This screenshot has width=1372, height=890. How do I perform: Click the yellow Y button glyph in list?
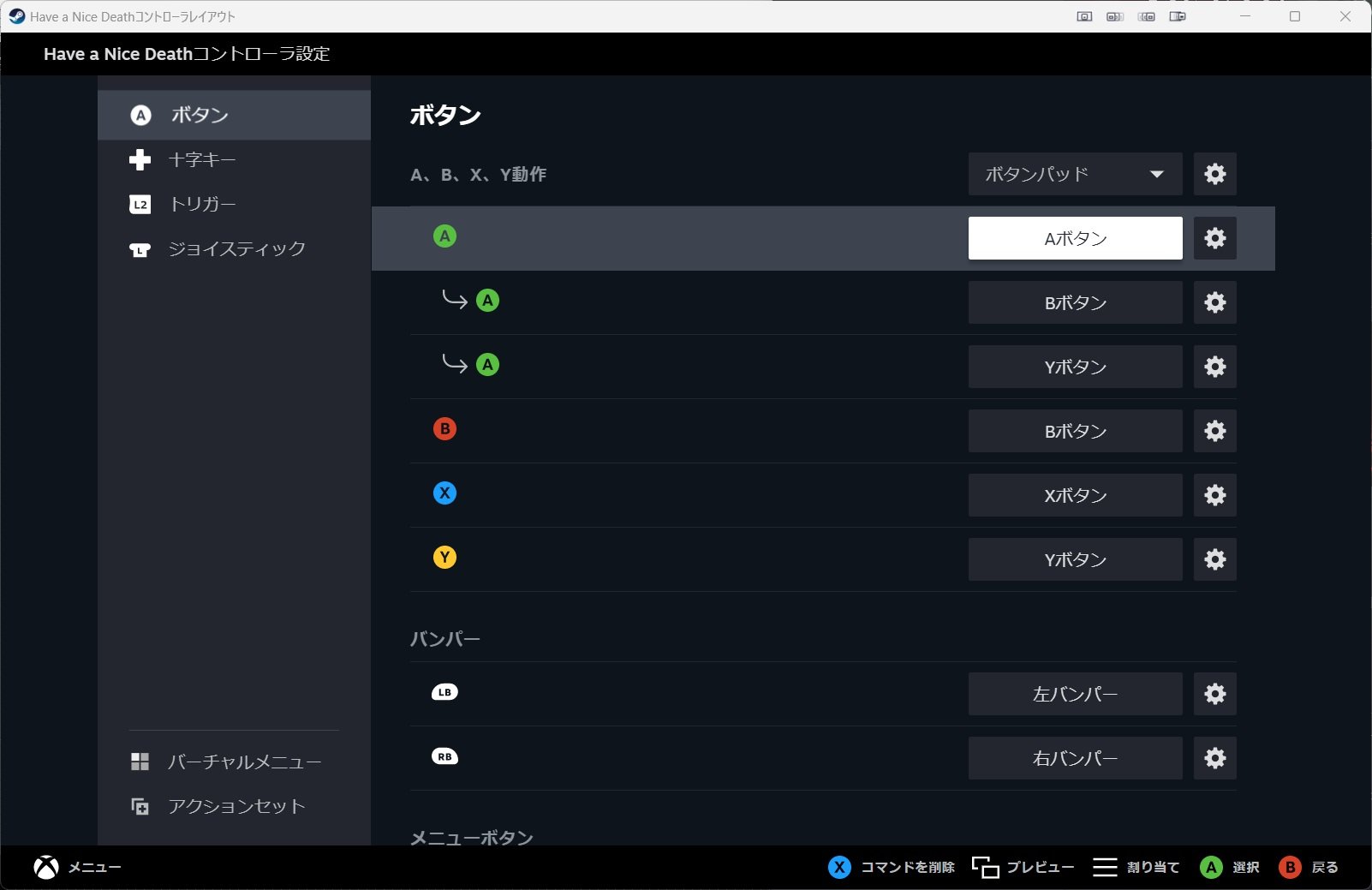[x=444, y=558]
